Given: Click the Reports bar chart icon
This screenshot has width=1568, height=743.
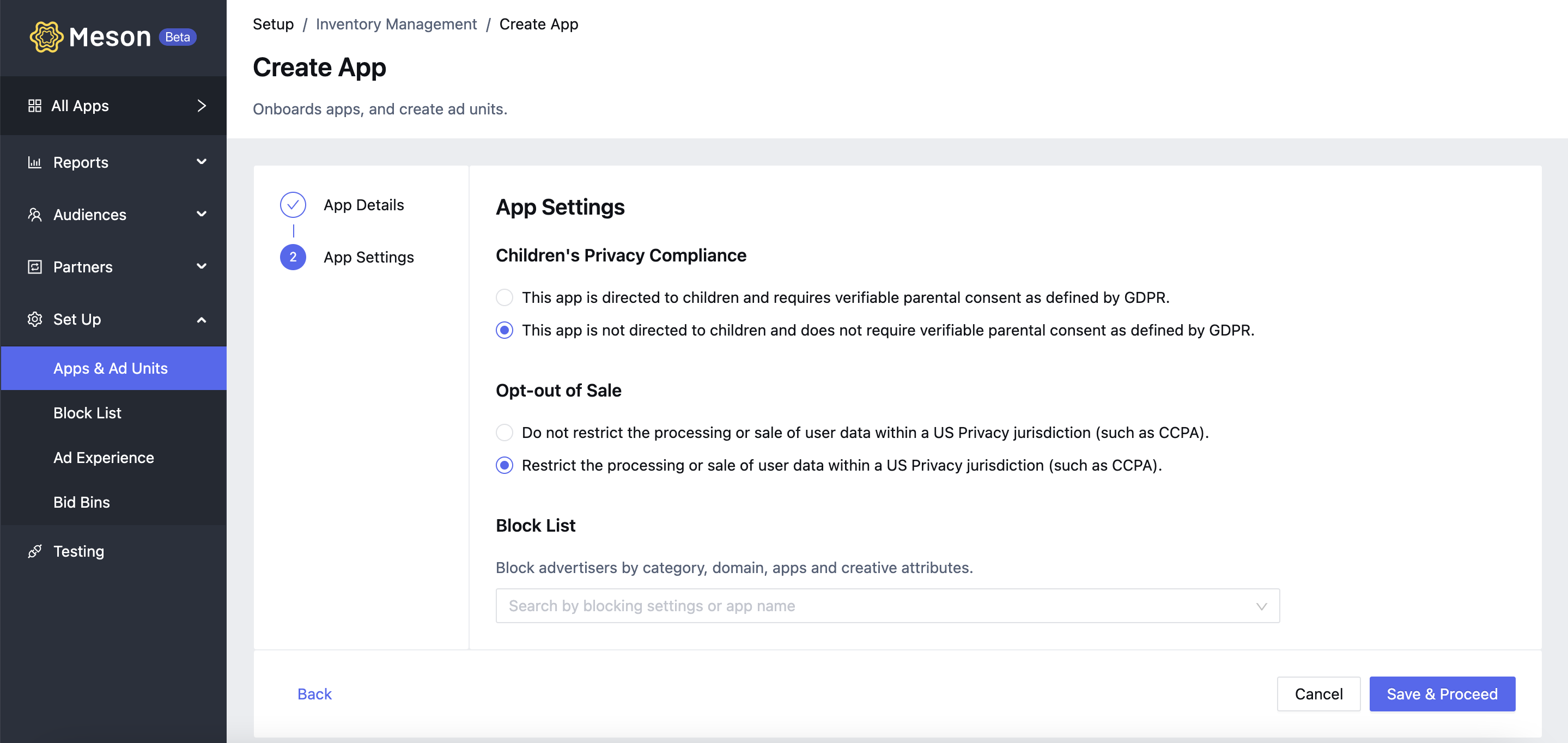Looking at the screenshot, I should tap(35, 162).
